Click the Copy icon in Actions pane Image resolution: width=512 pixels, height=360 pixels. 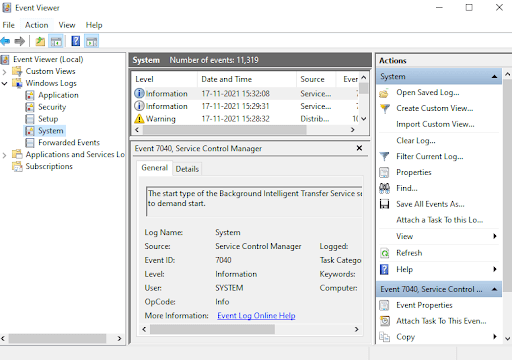click(x=384, y=337)
